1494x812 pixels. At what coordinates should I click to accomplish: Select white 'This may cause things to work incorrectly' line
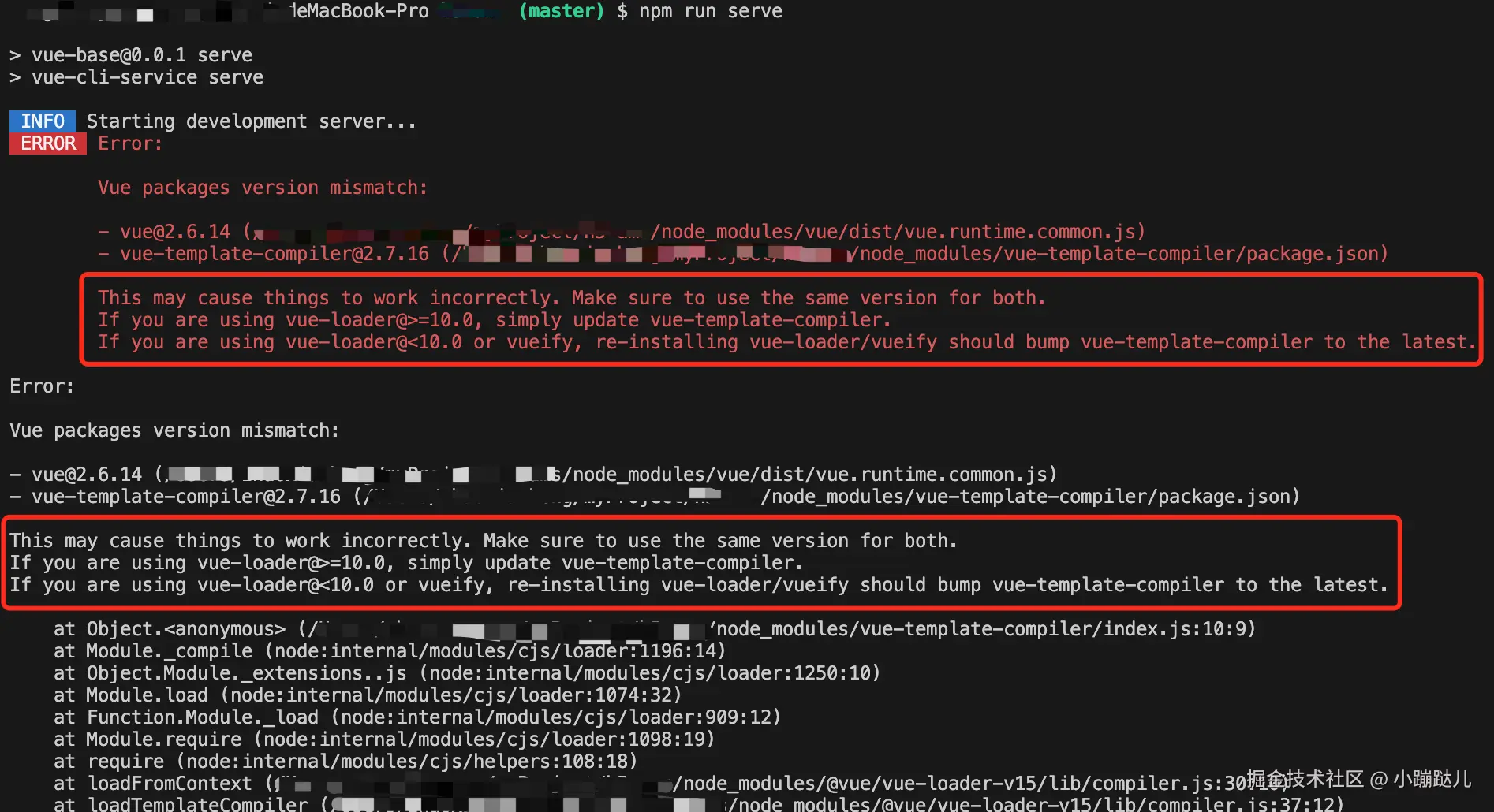484,541
